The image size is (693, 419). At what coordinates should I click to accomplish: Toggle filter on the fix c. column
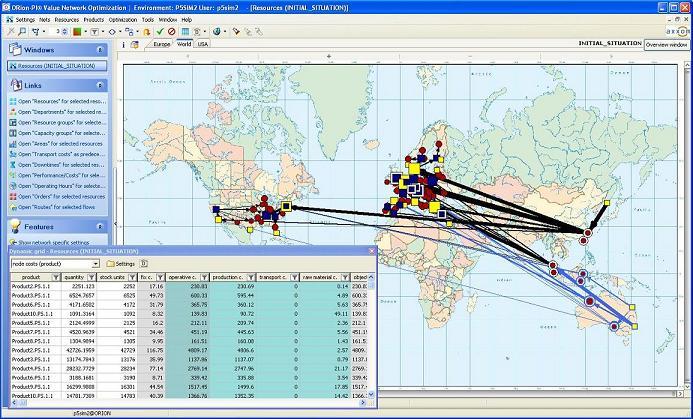tap(160, 278)
